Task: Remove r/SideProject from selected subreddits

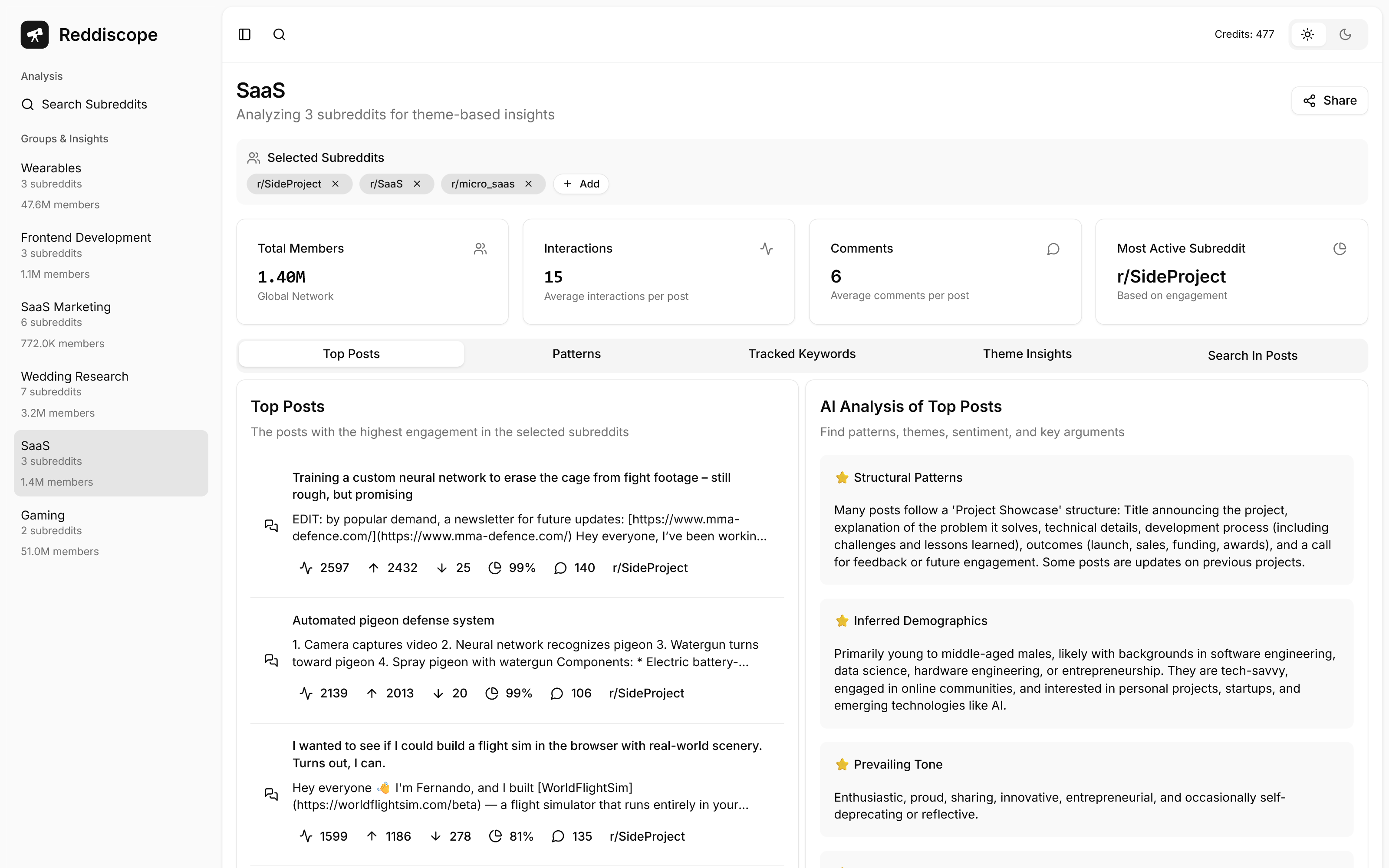Action: (336, 184)
